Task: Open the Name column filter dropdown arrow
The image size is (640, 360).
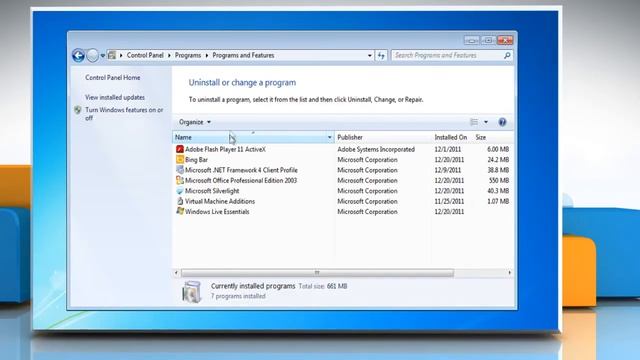Action: [x=329, y=138]
